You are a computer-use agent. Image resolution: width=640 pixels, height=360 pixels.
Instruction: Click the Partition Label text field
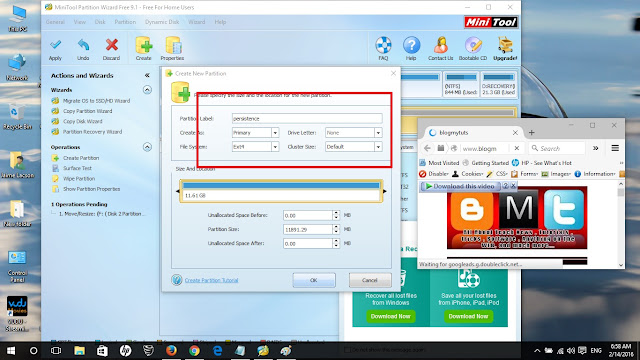307,118
